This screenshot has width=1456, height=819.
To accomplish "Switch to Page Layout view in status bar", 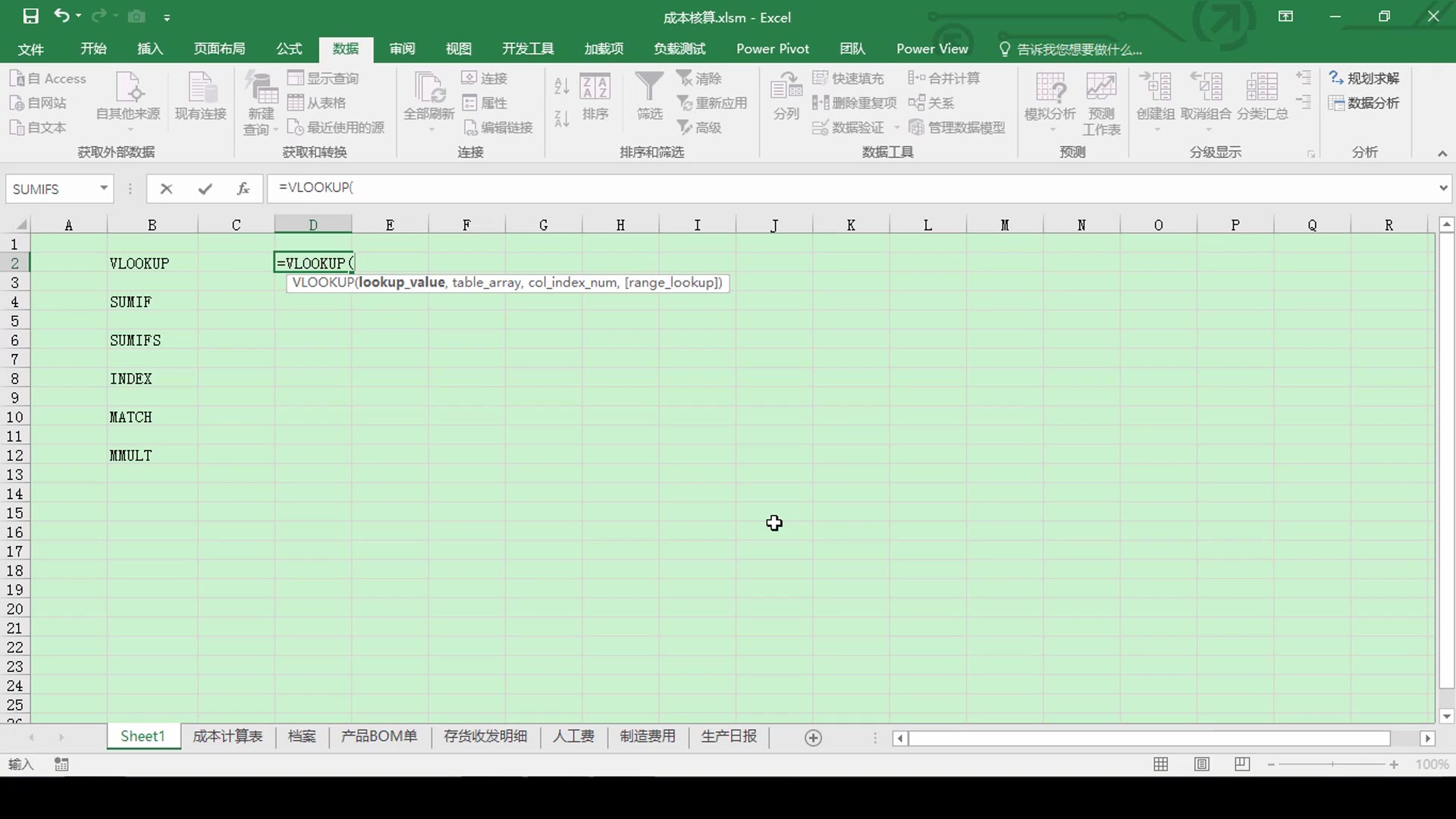I will pos(1201,764).
